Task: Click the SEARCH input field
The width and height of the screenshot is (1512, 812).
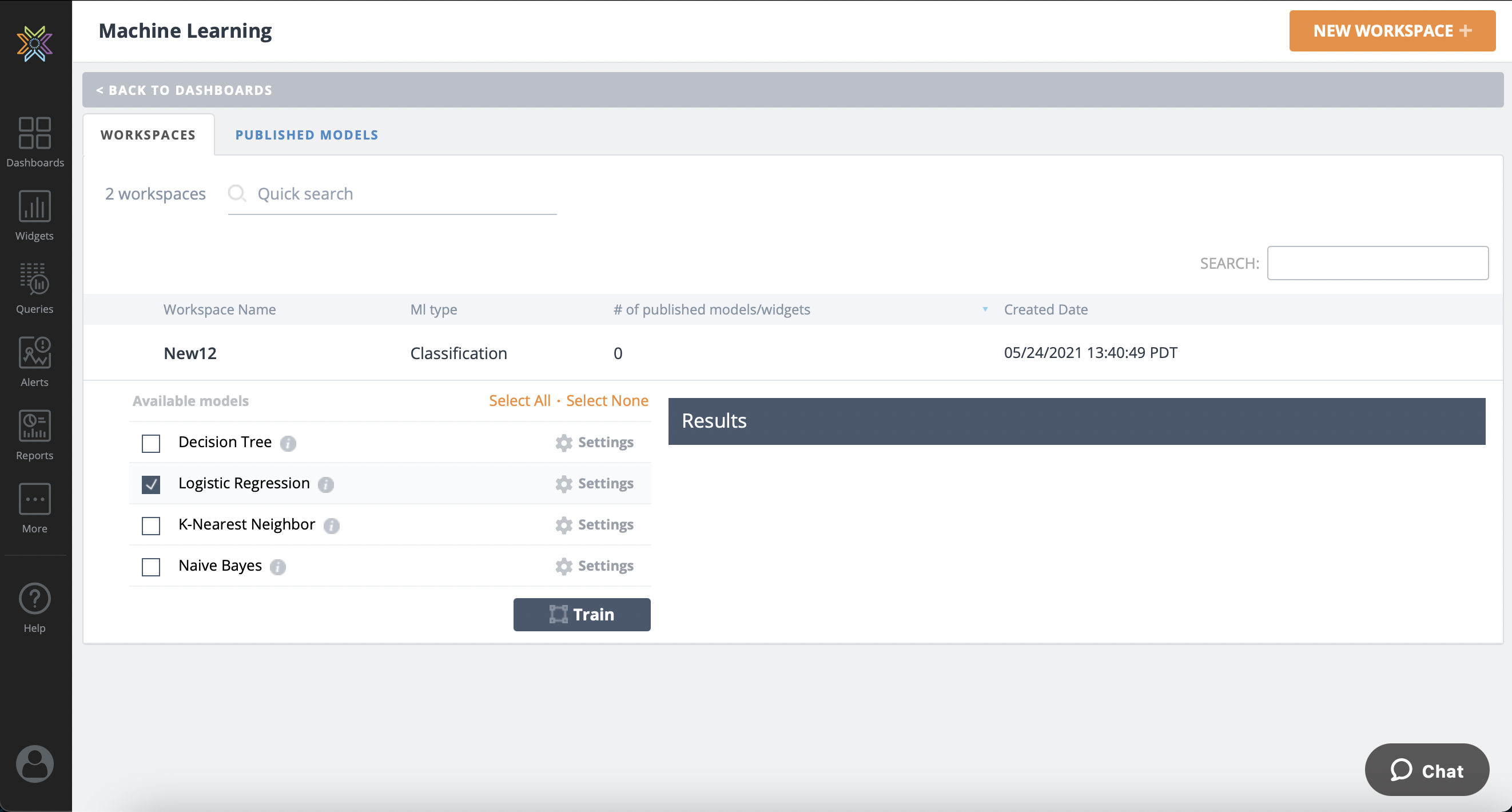Action: 1377,263
